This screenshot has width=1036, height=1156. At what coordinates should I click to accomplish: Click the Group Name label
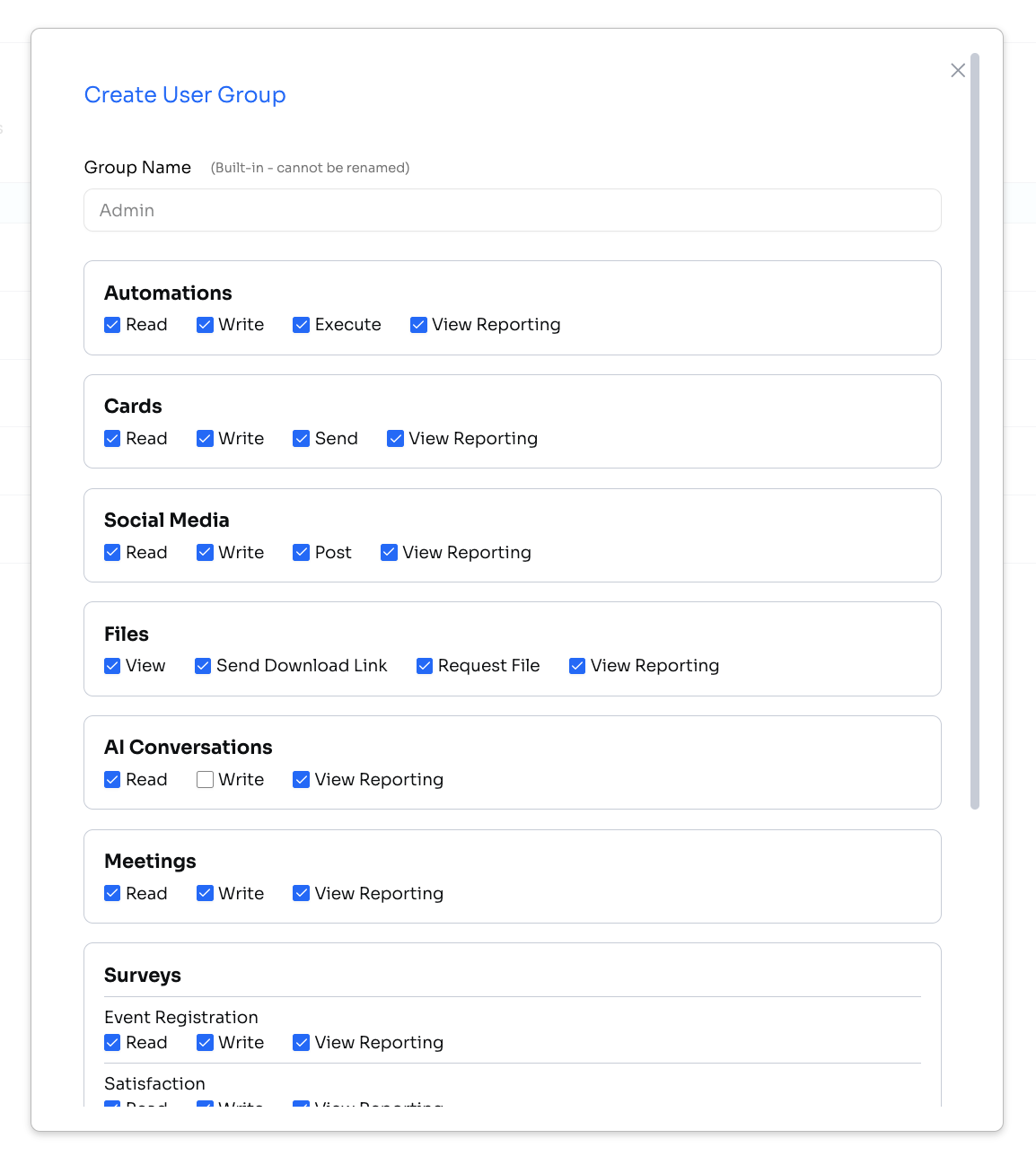coord(137,167)
